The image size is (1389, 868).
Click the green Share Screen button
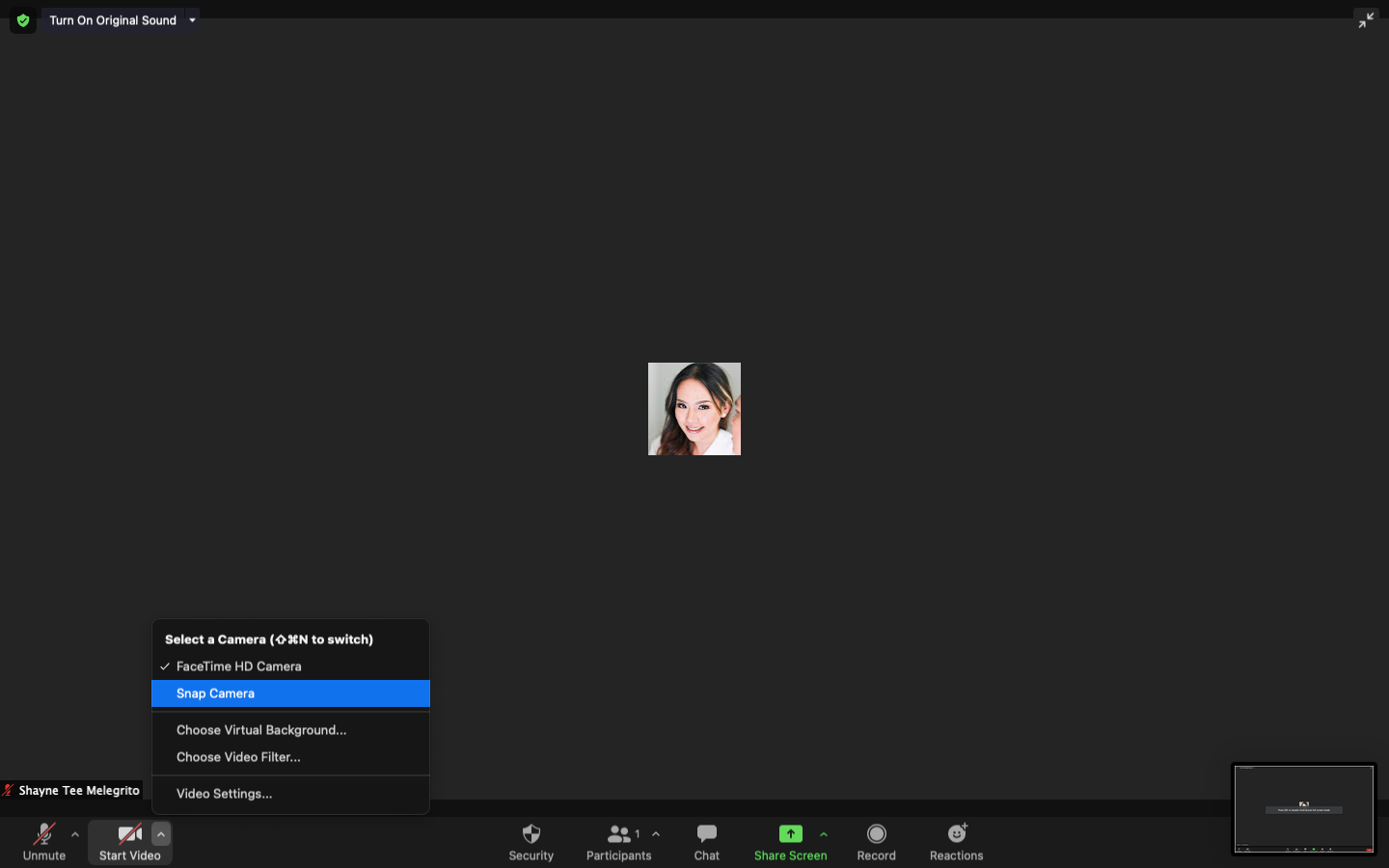tap(790, 842)
